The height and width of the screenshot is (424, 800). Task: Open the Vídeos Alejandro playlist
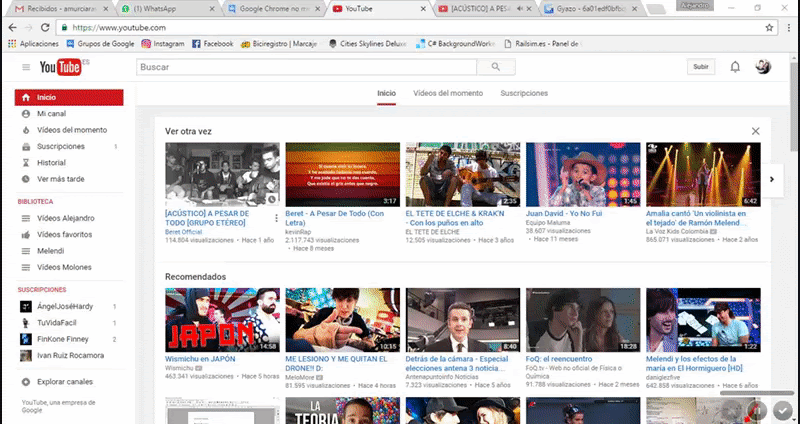[69, 218]
